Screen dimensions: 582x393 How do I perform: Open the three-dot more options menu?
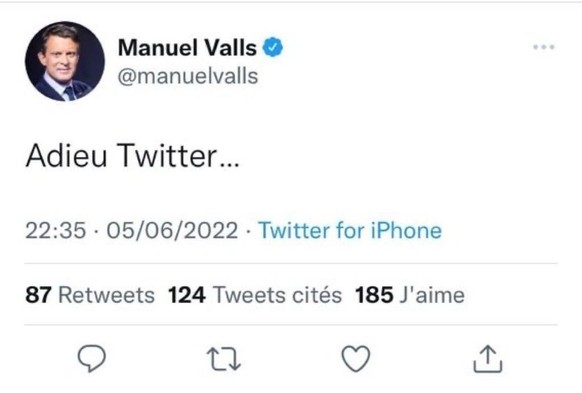click(544, 47)
